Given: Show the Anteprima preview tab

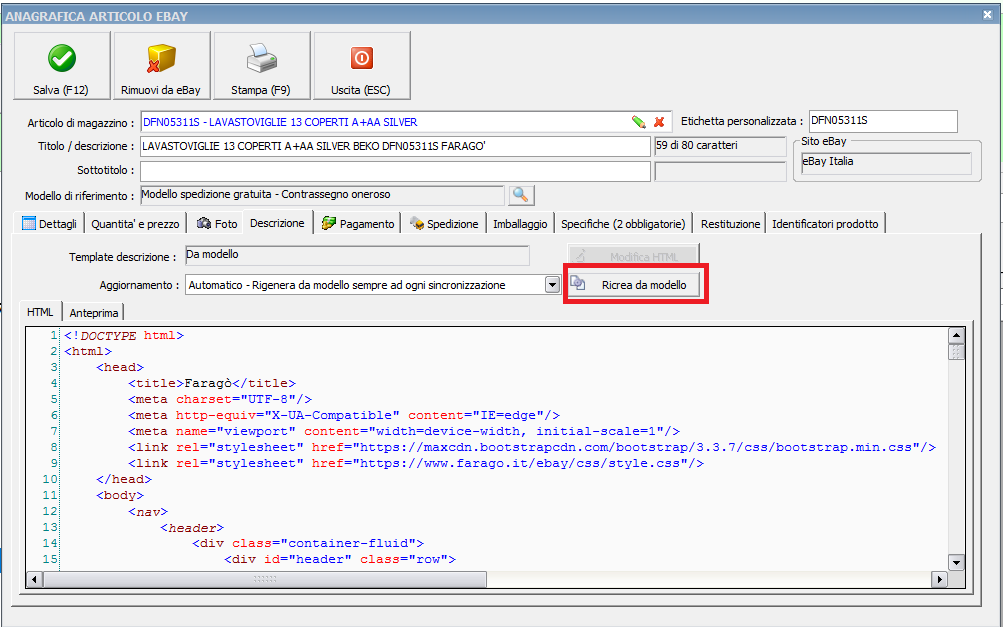Looking at the screenshot, I should coord(94,312).
